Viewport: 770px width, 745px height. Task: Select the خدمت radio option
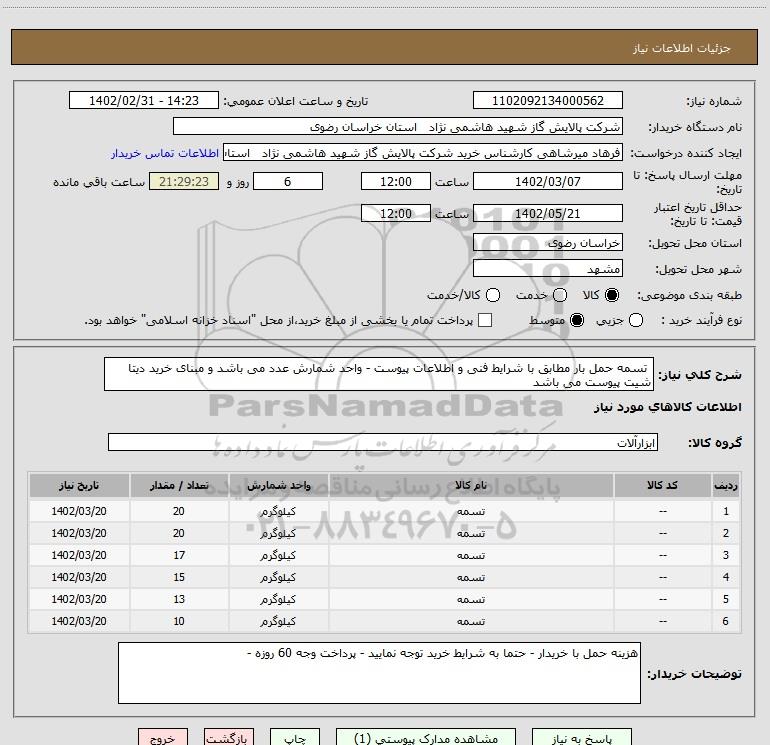[x=559, y=296]
